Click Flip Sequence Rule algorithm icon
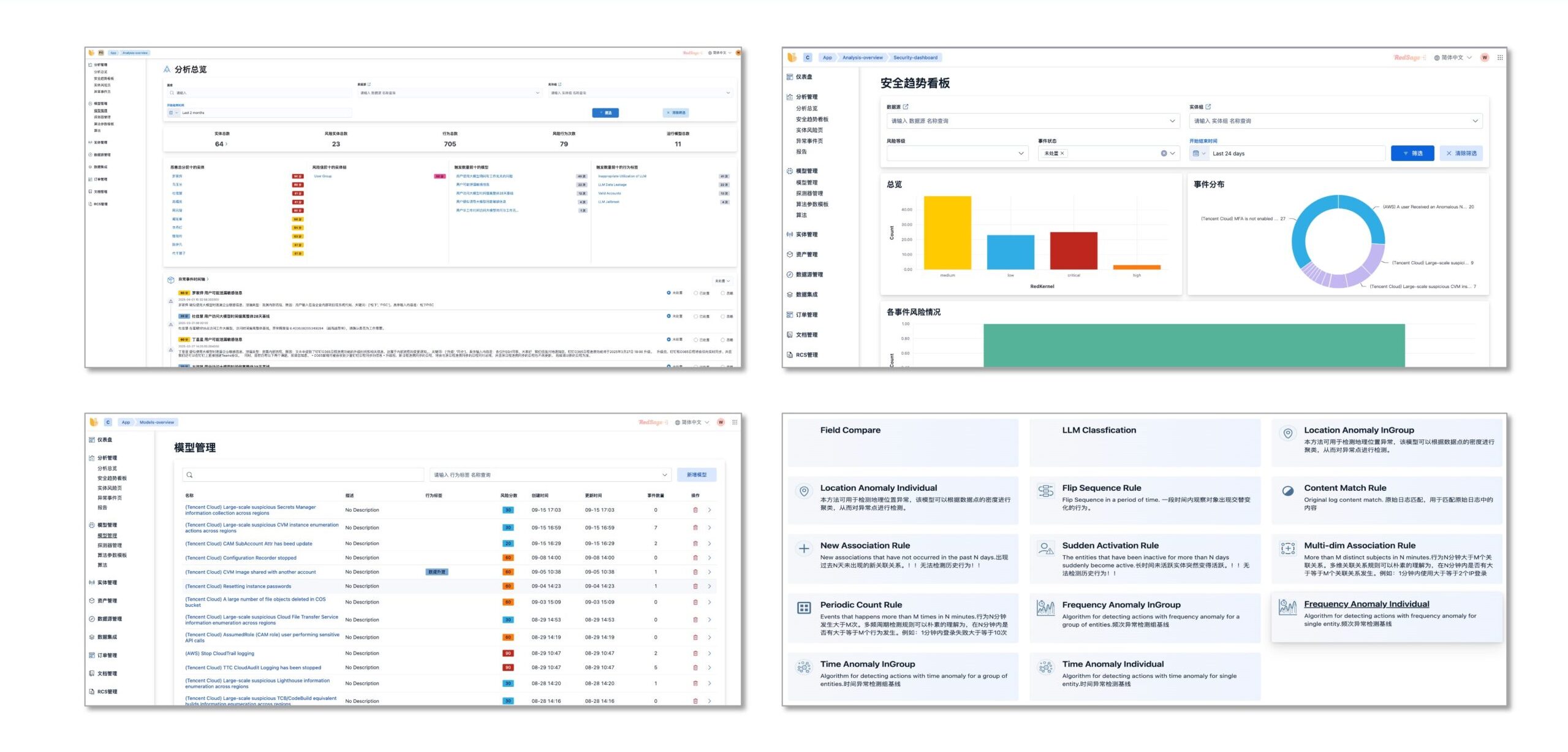This screenshot has width=1568, height=752. 1045,491
